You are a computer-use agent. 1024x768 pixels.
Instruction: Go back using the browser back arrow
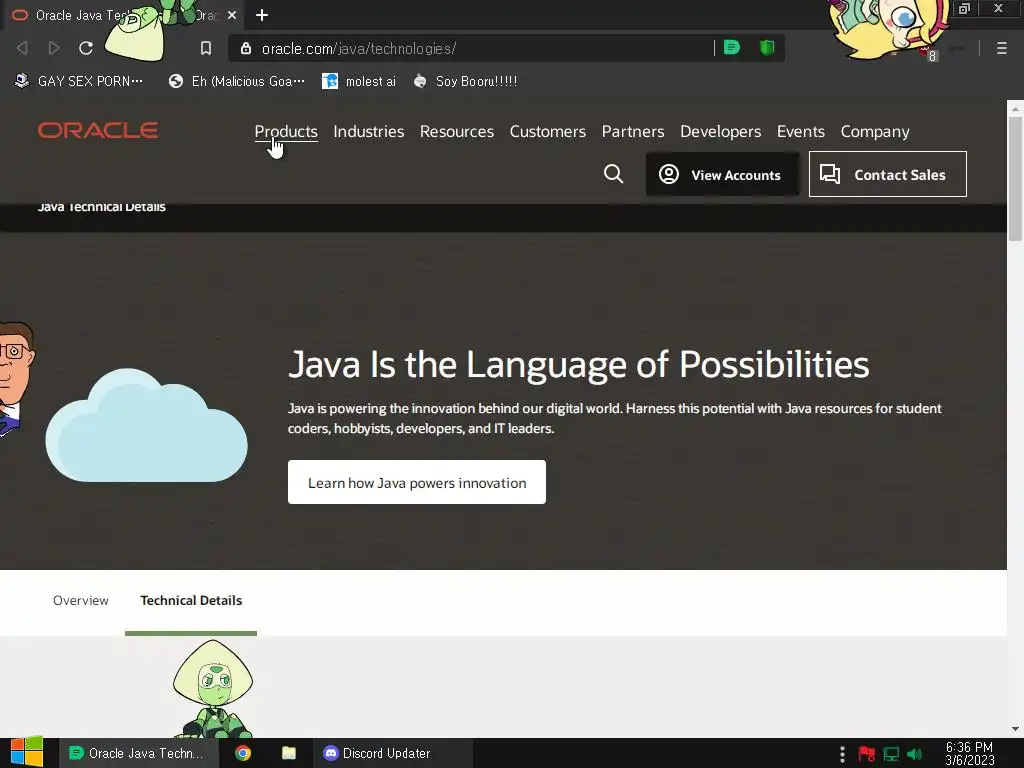(x=22, y=48)
